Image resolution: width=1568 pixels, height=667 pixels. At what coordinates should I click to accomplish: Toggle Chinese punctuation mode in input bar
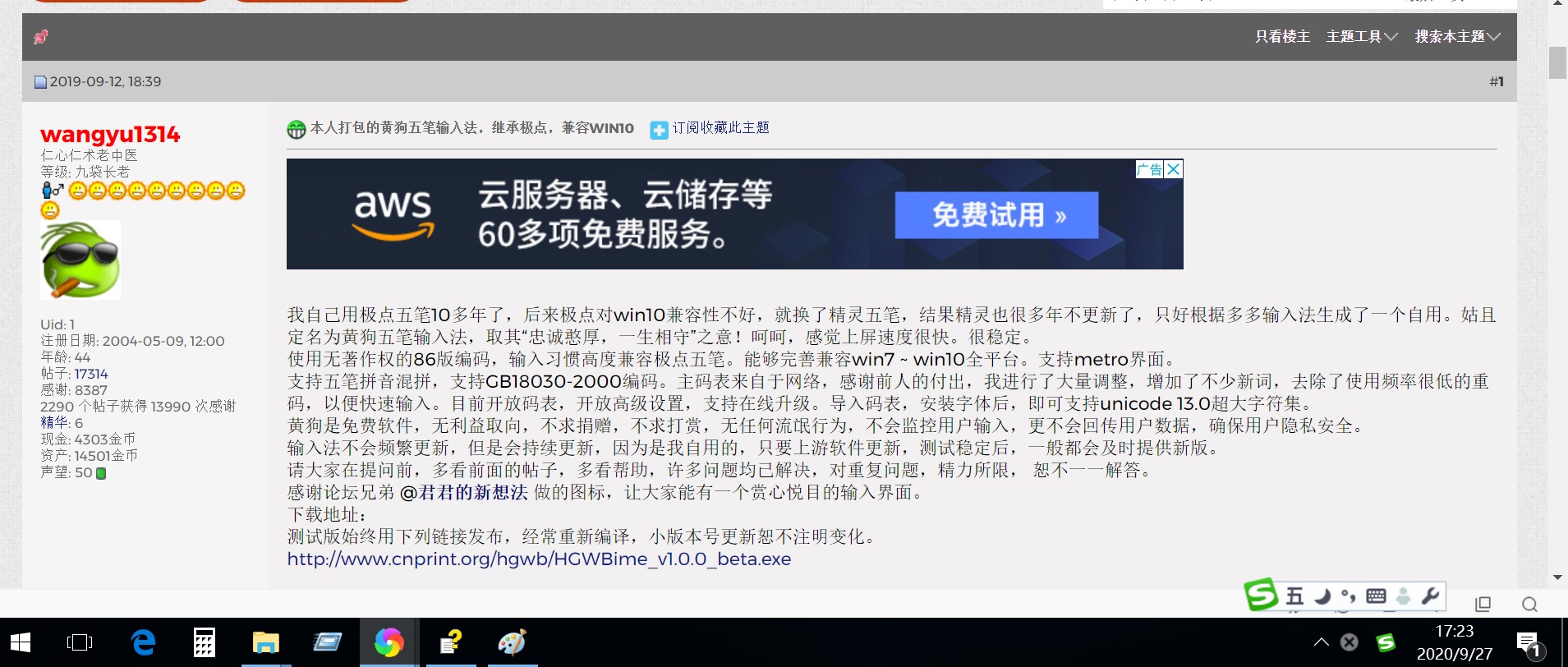pyautogui.click(x=1348, y=596)
